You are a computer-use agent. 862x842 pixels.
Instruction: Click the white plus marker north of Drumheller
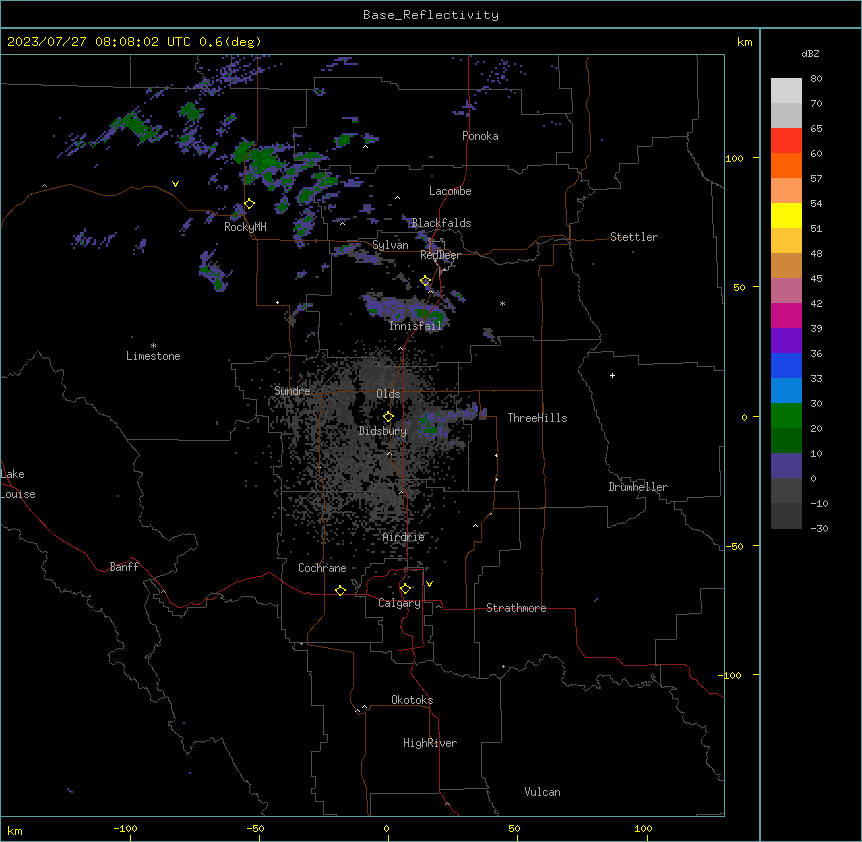pyautogui.click(x=612, y=375)
